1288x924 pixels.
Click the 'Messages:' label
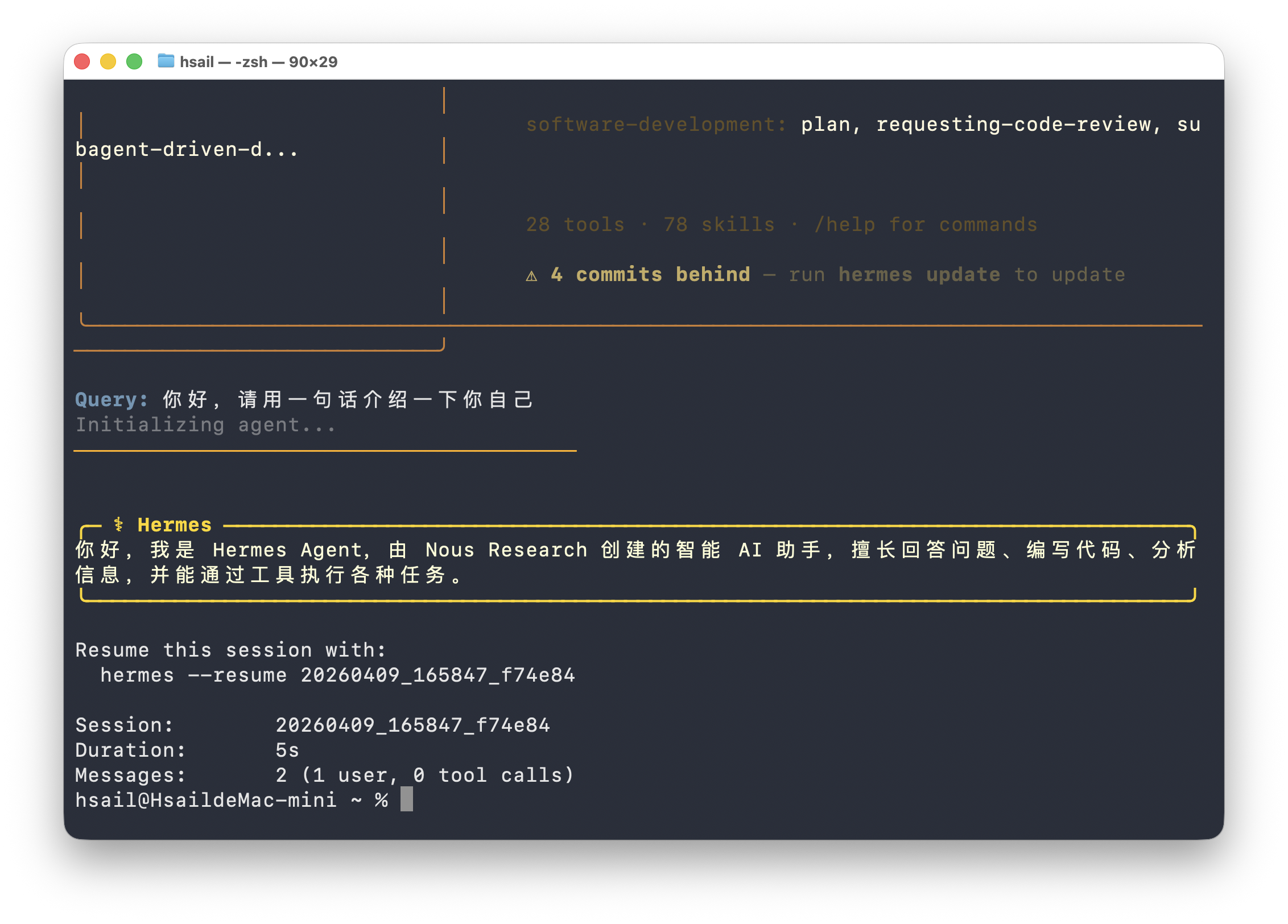click(131, 775)
